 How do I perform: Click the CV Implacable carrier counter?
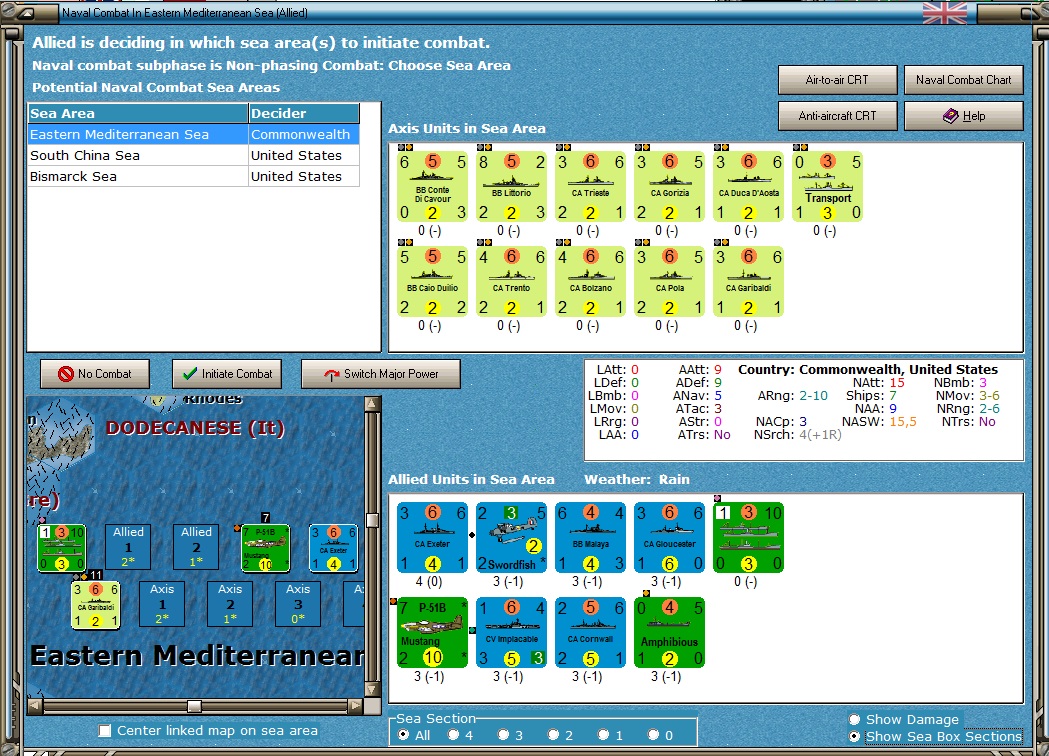tap(511, 633)
